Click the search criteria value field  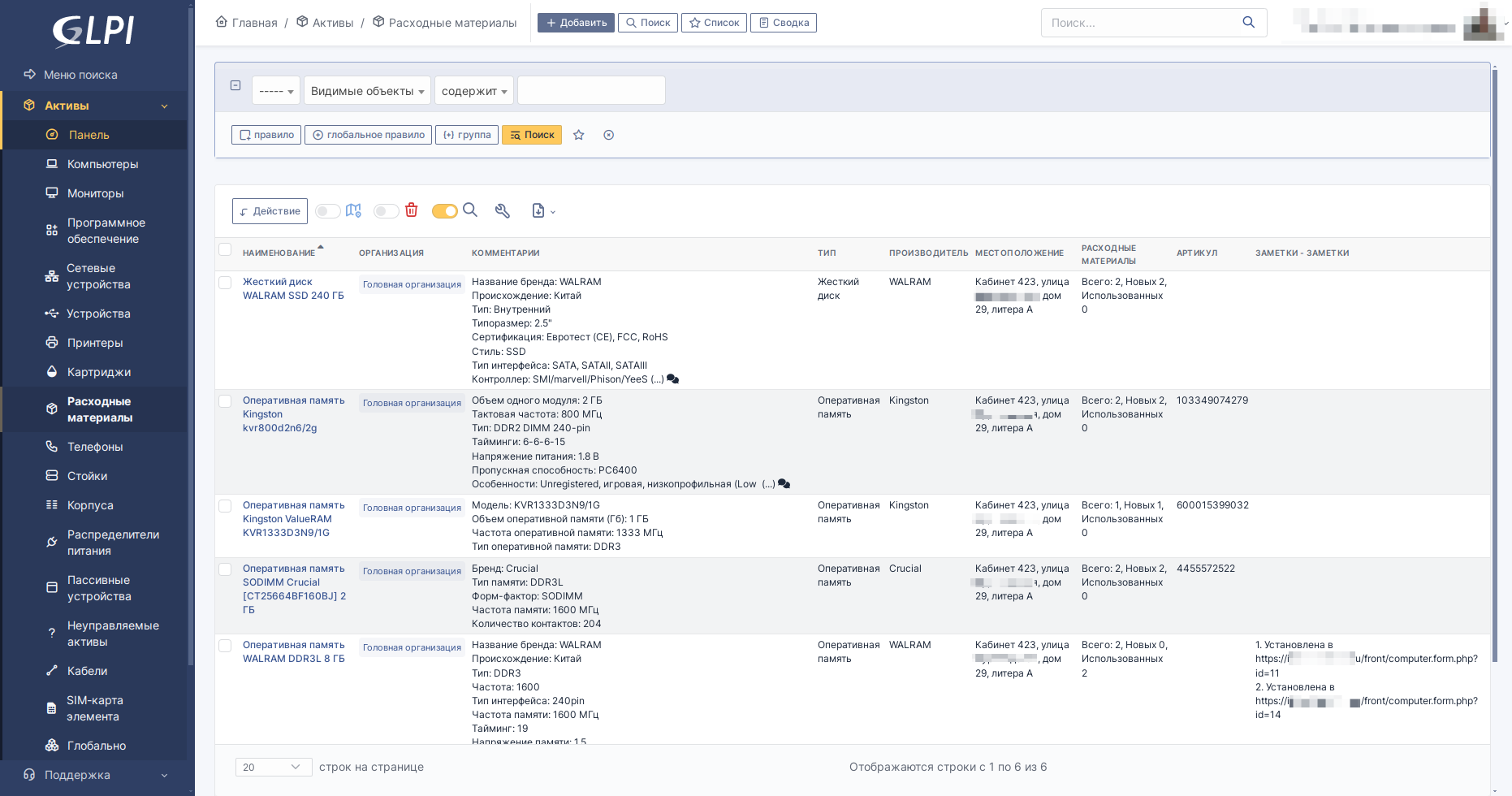coord(591,90)
